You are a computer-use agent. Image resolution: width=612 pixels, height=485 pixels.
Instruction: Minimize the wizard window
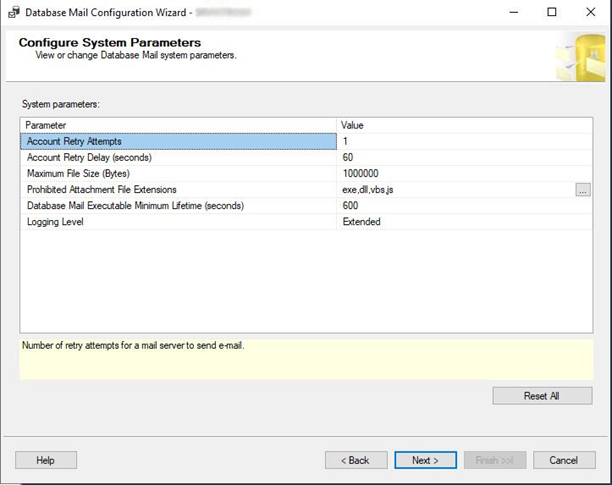[x=514, y=12]
